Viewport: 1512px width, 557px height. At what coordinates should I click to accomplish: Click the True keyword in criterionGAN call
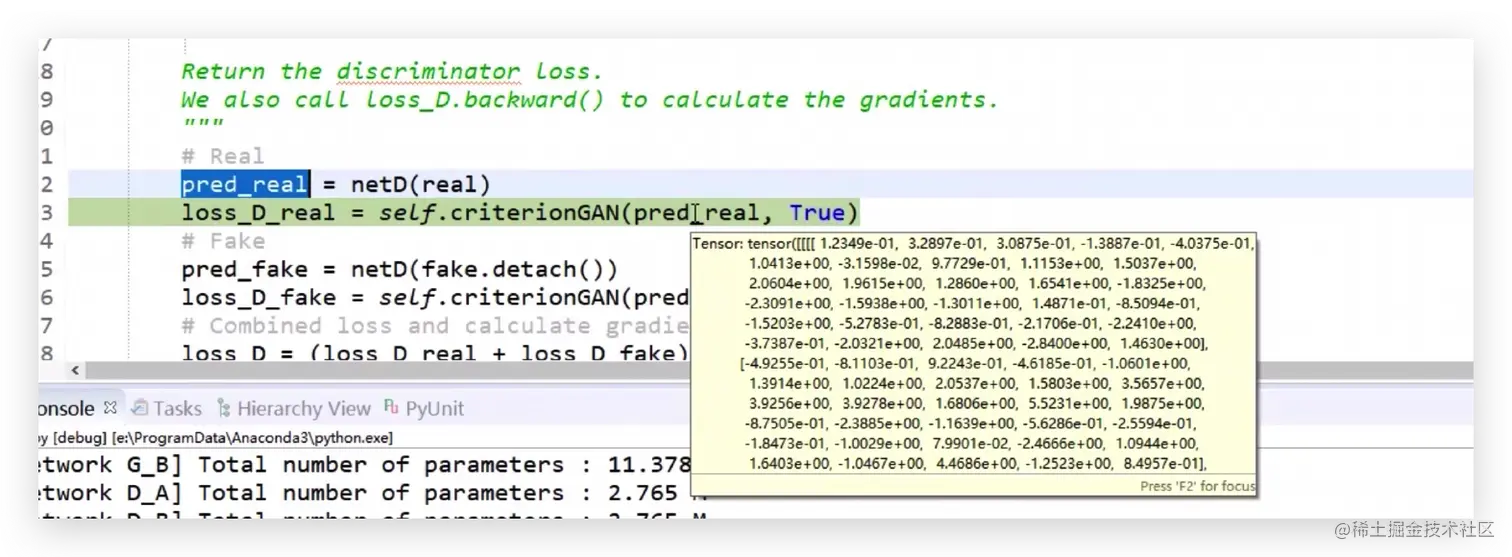817,212
